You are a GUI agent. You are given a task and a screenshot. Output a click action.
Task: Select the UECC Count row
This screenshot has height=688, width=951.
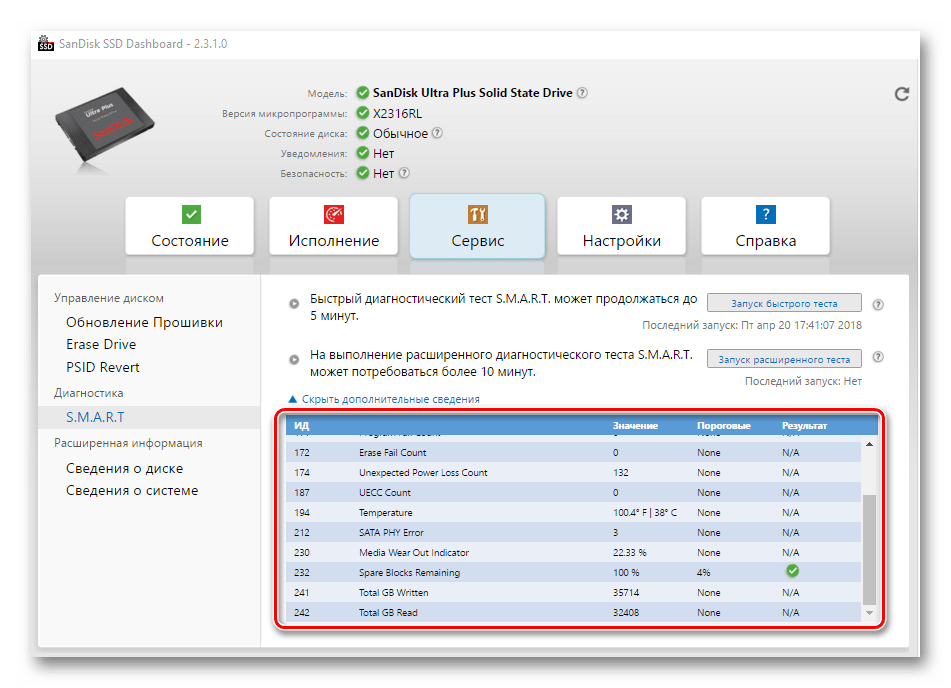pyautogui.click(x=574, y=493)
